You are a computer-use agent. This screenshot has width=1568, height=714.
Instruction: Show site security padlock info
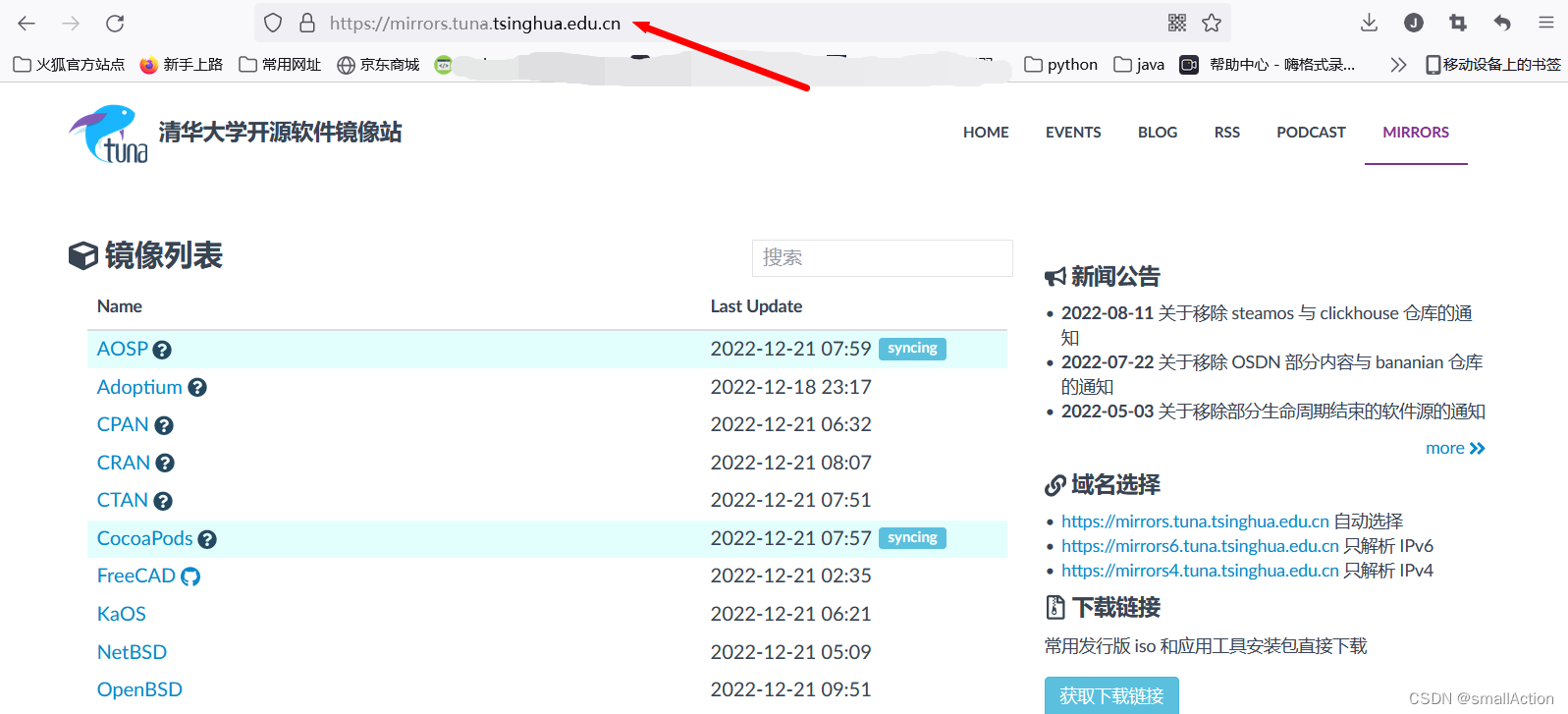pyautogui.click(x=307, y=23)
